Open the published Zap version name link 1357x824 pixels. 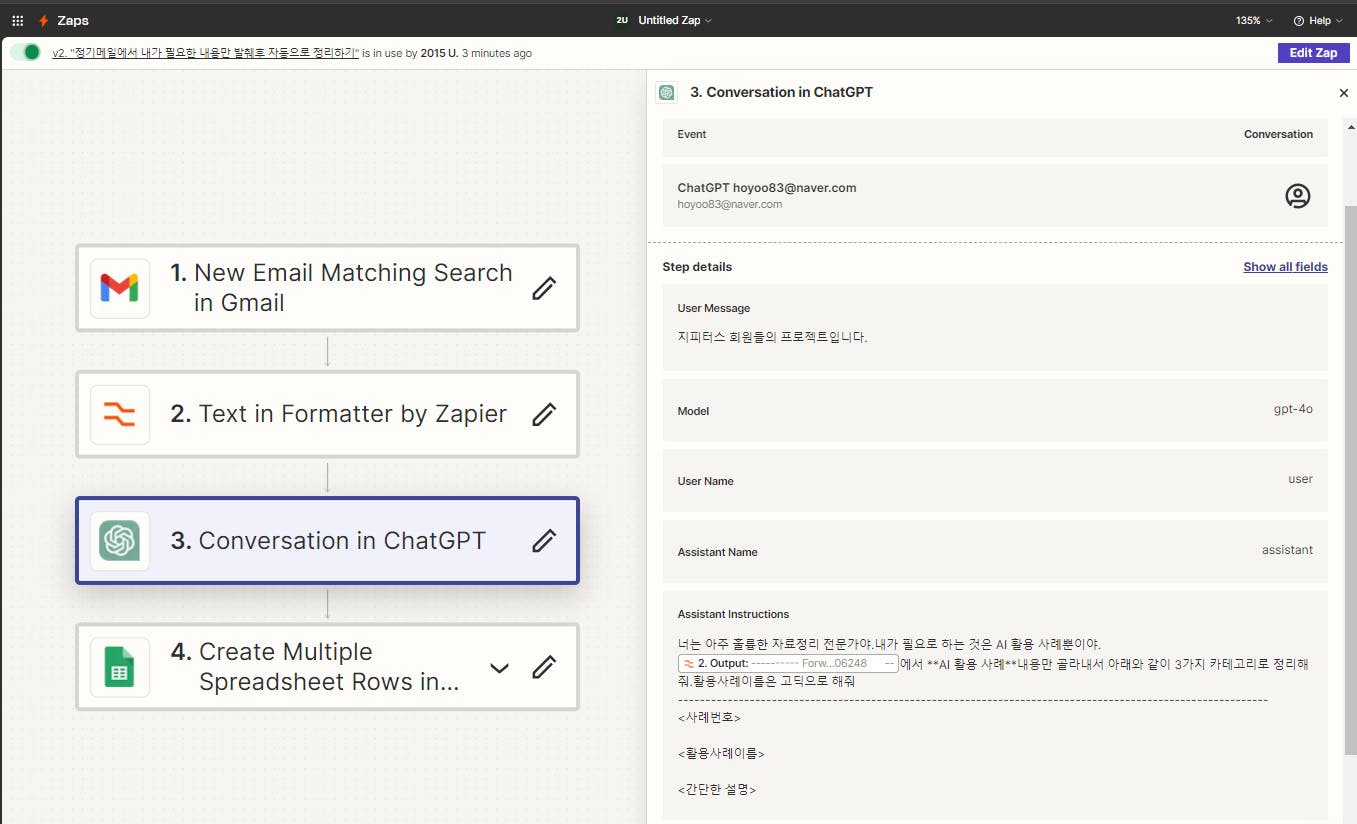pyautogui.click(x=205, y=53)
